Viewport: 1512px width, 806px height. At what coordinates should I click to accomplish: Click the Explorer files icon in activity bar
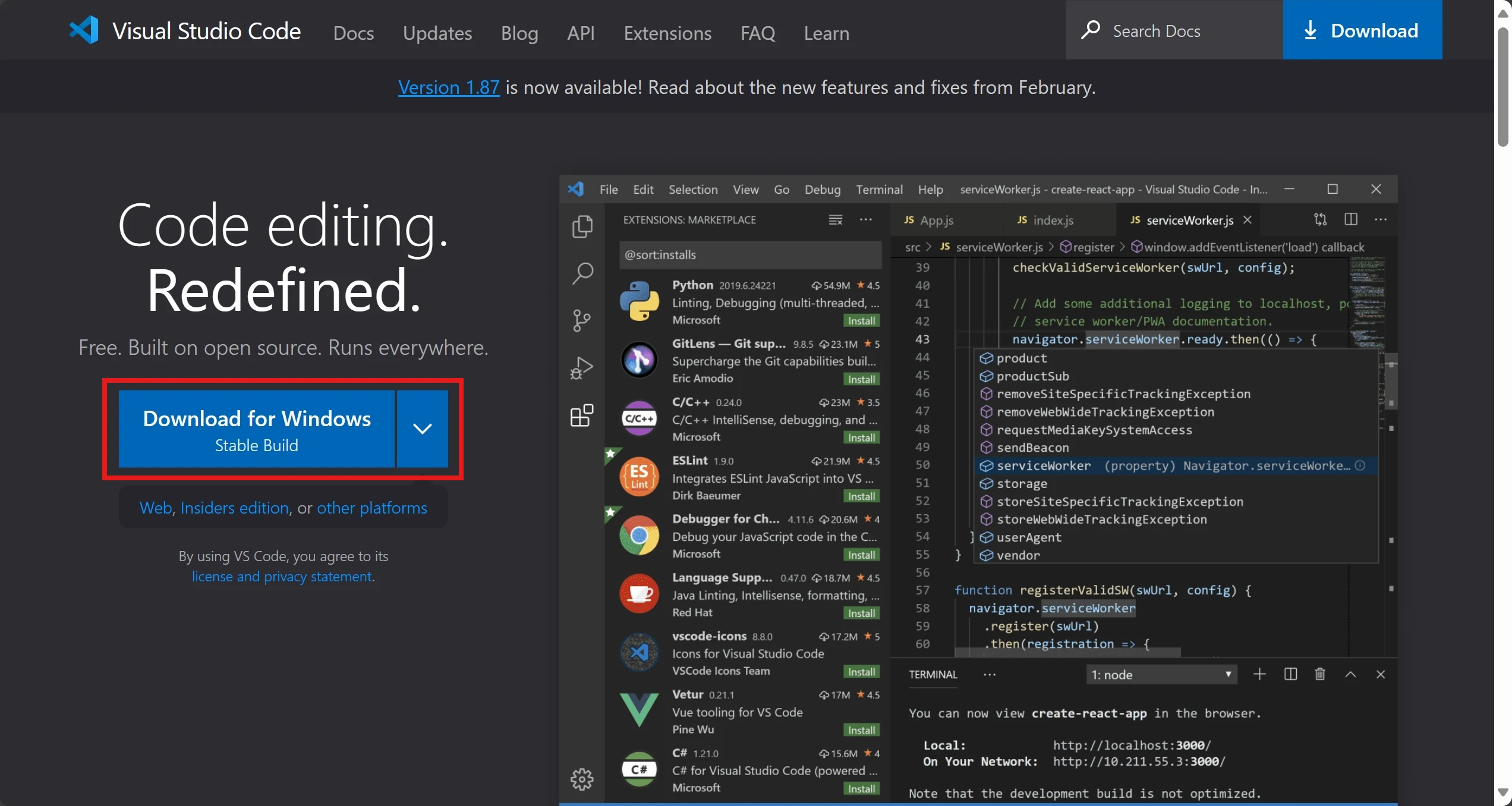click(x=582, y=226)
